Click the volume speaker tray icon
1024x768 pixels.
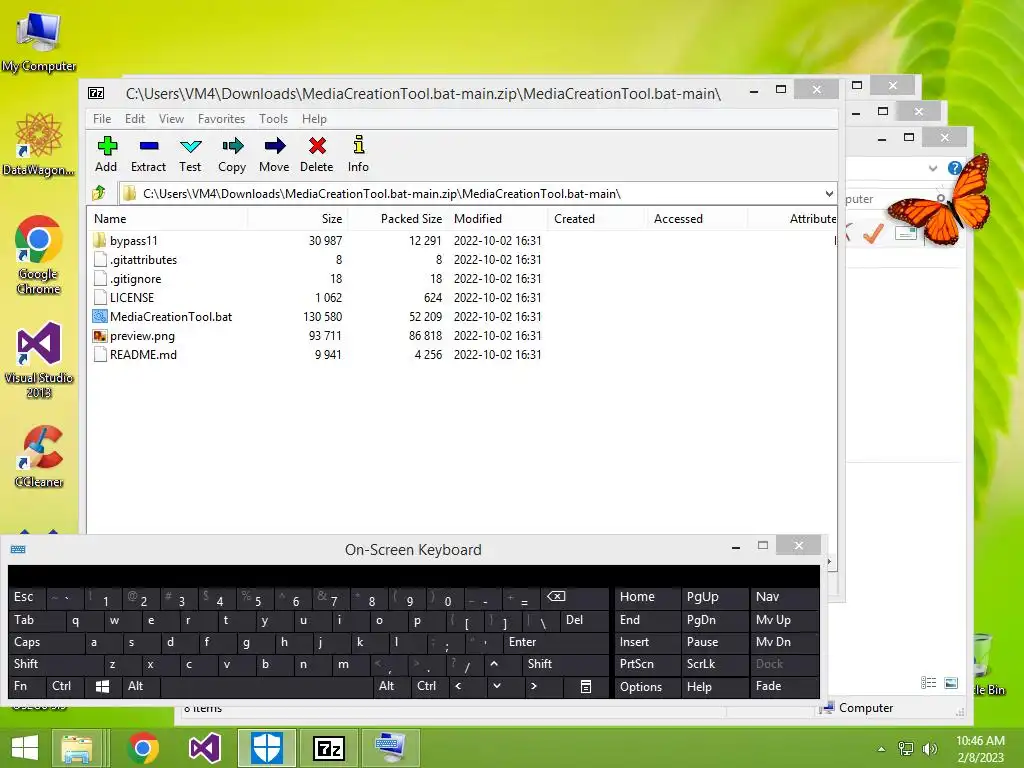929,749
